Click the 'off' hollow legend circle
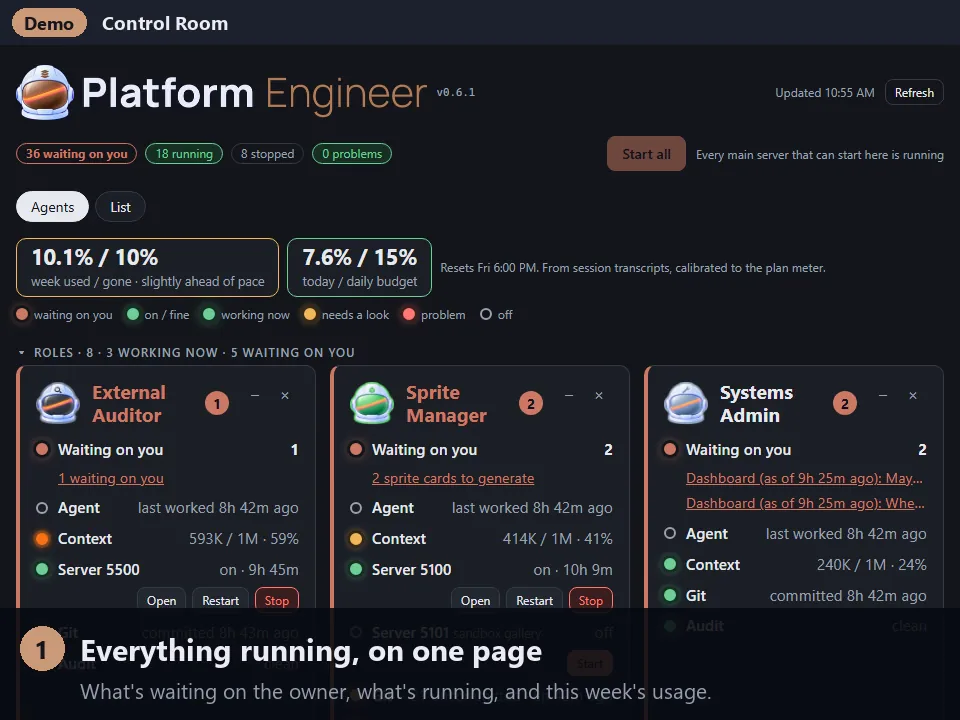Screen dimensions: 960x720 click(486, 315)
